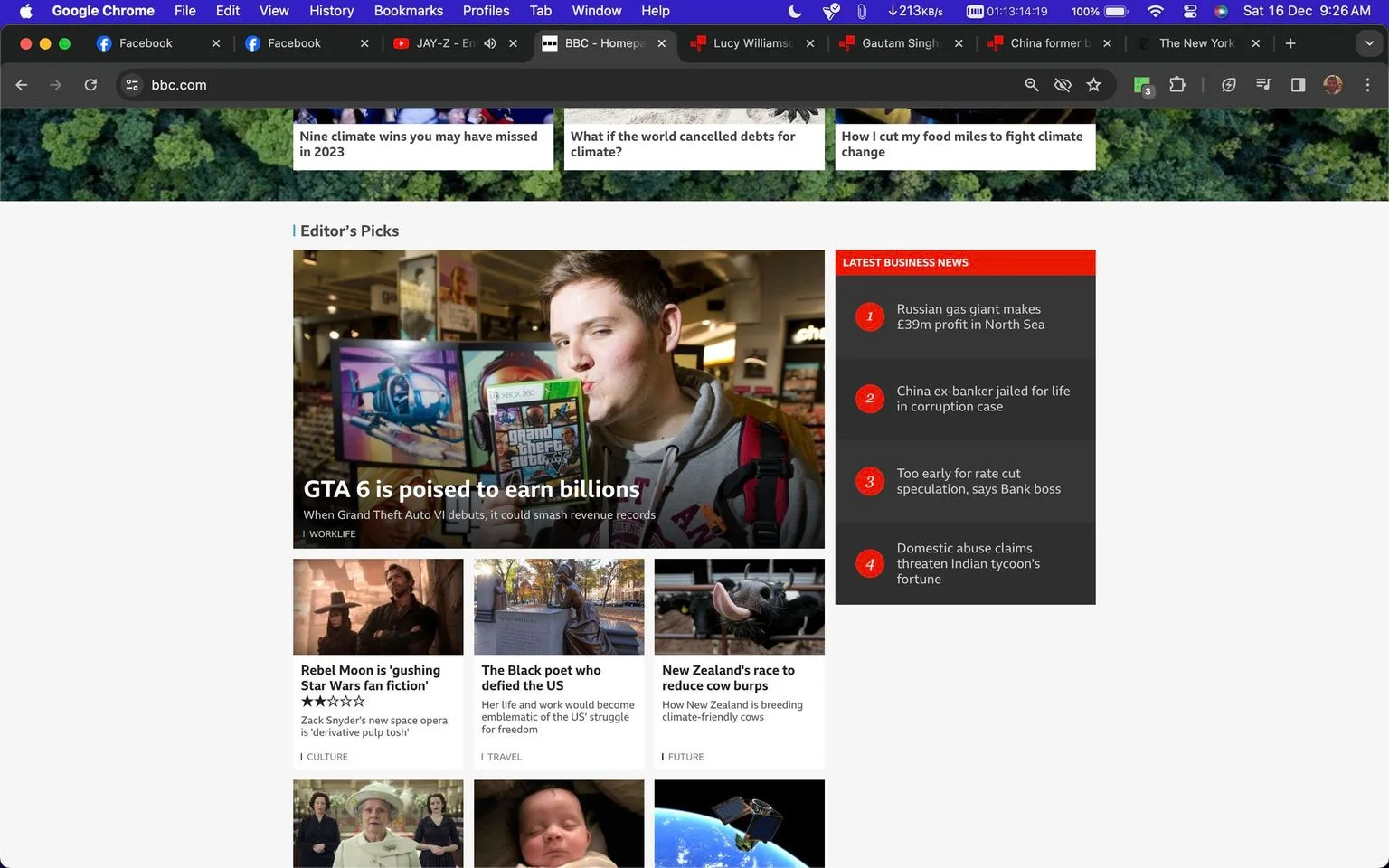
Task: Open 'GTA 6 is poised to earn billions'
Action: point(471,489)
